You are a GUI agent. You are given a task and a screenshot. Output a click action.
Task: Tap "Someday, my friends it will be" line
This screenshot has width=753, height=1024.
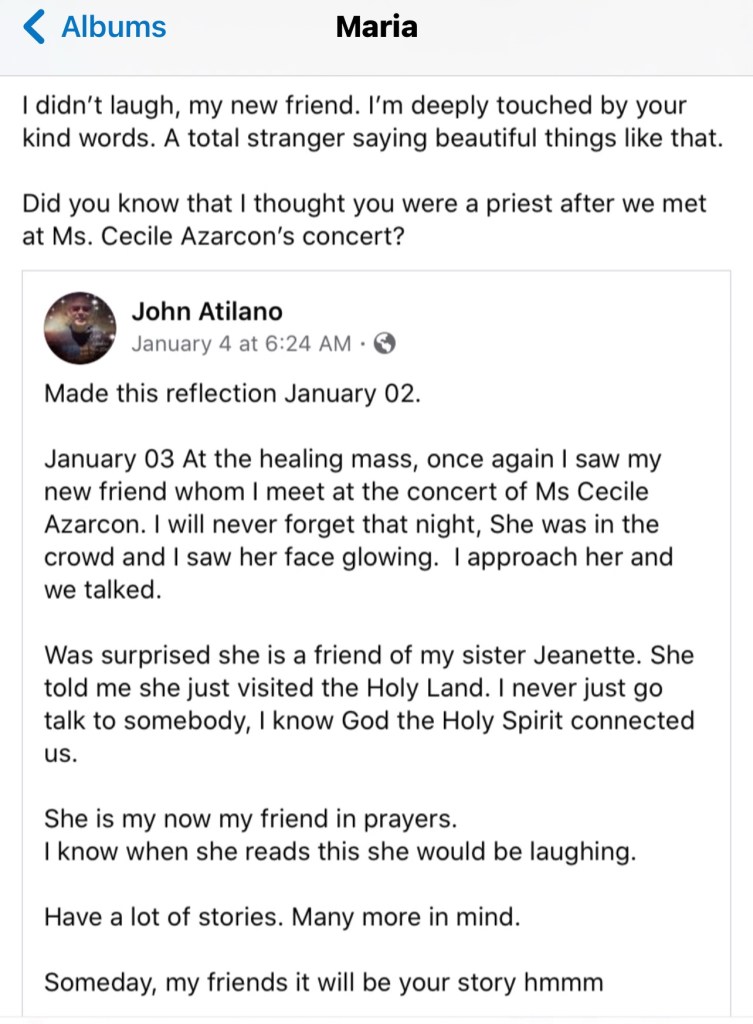323,982
